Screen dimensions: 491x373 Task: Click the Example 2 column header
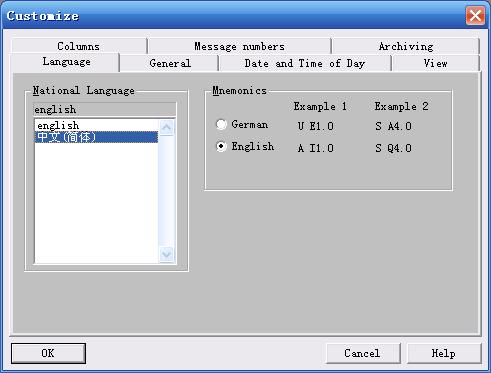pos(402,107)
